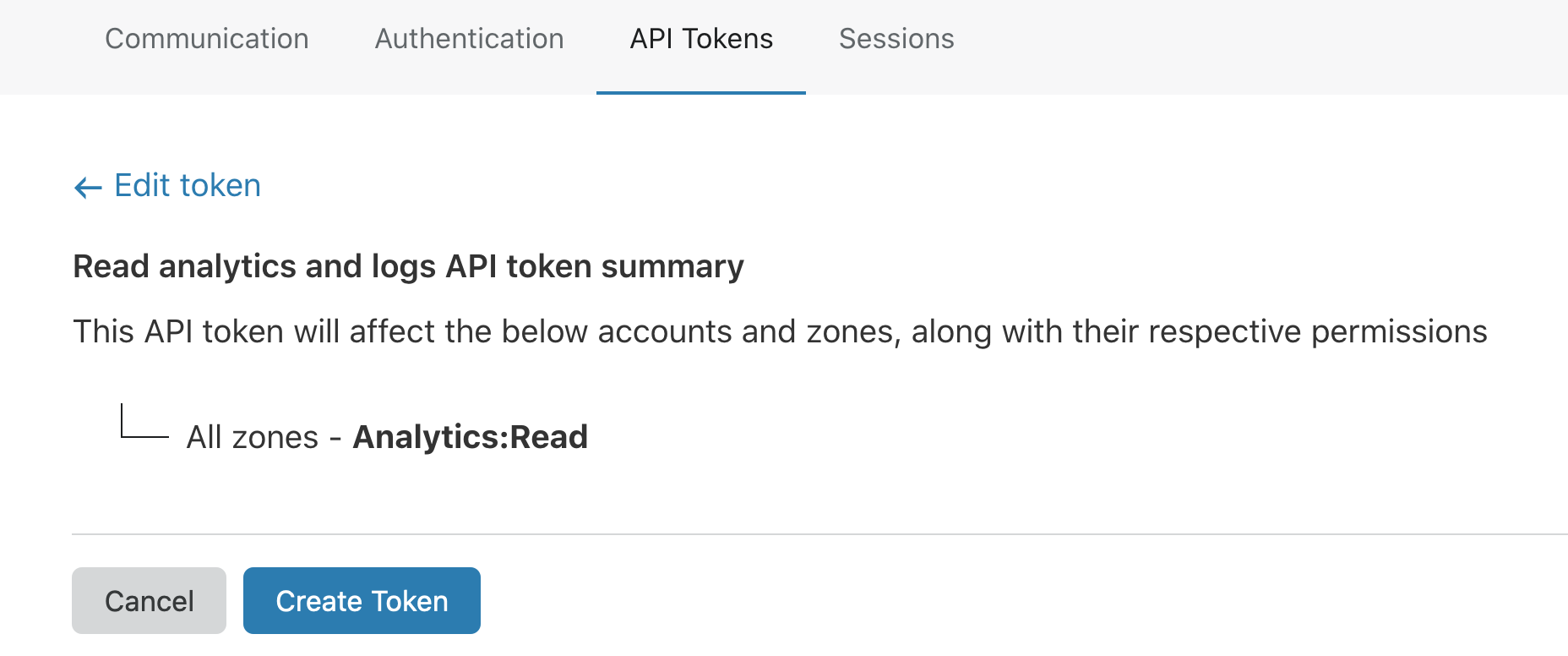Click the All zones permission entry
This screenshot has width=1568, height=656.
tap(387, 437)
